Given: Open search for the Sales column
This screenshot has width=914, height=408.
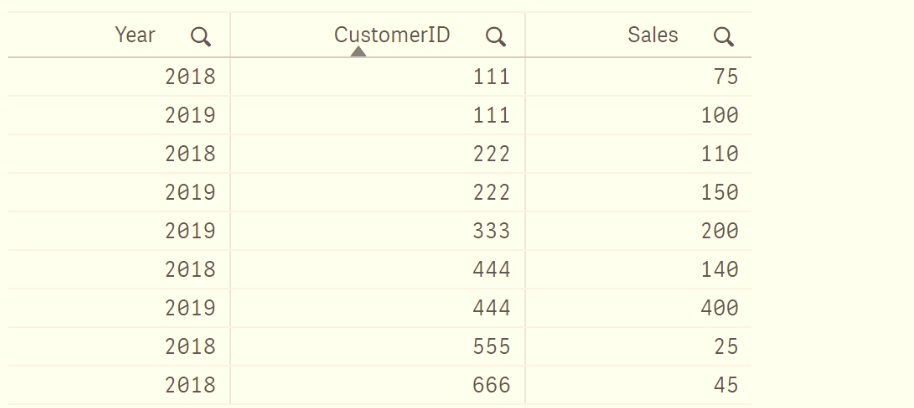Looking at the screenshot, I should (x=726, y=38).
